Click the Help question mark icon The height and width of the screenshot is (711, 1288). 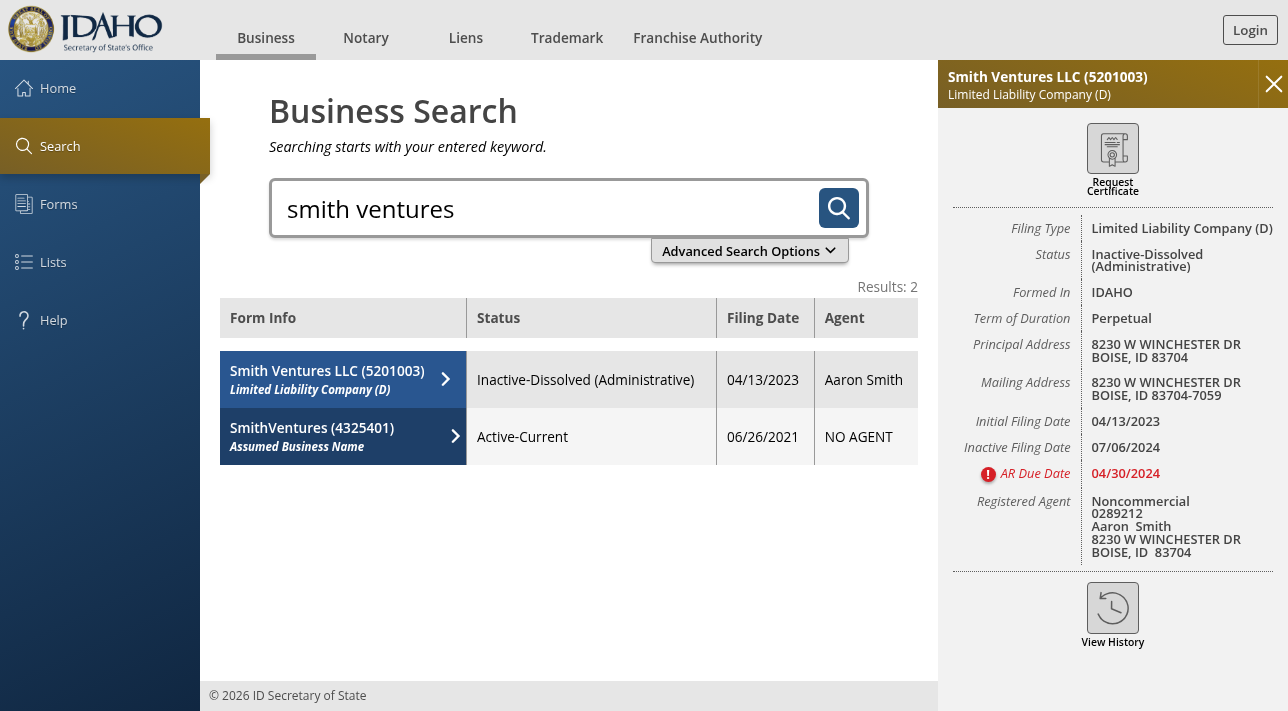(x=24, y=320)
